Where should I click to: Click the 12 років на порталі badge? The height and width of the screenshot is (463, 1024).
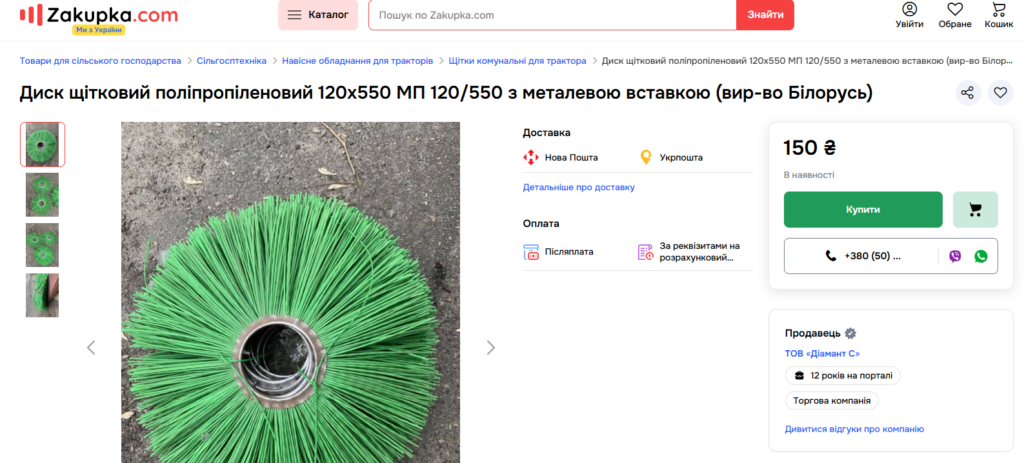842,375
